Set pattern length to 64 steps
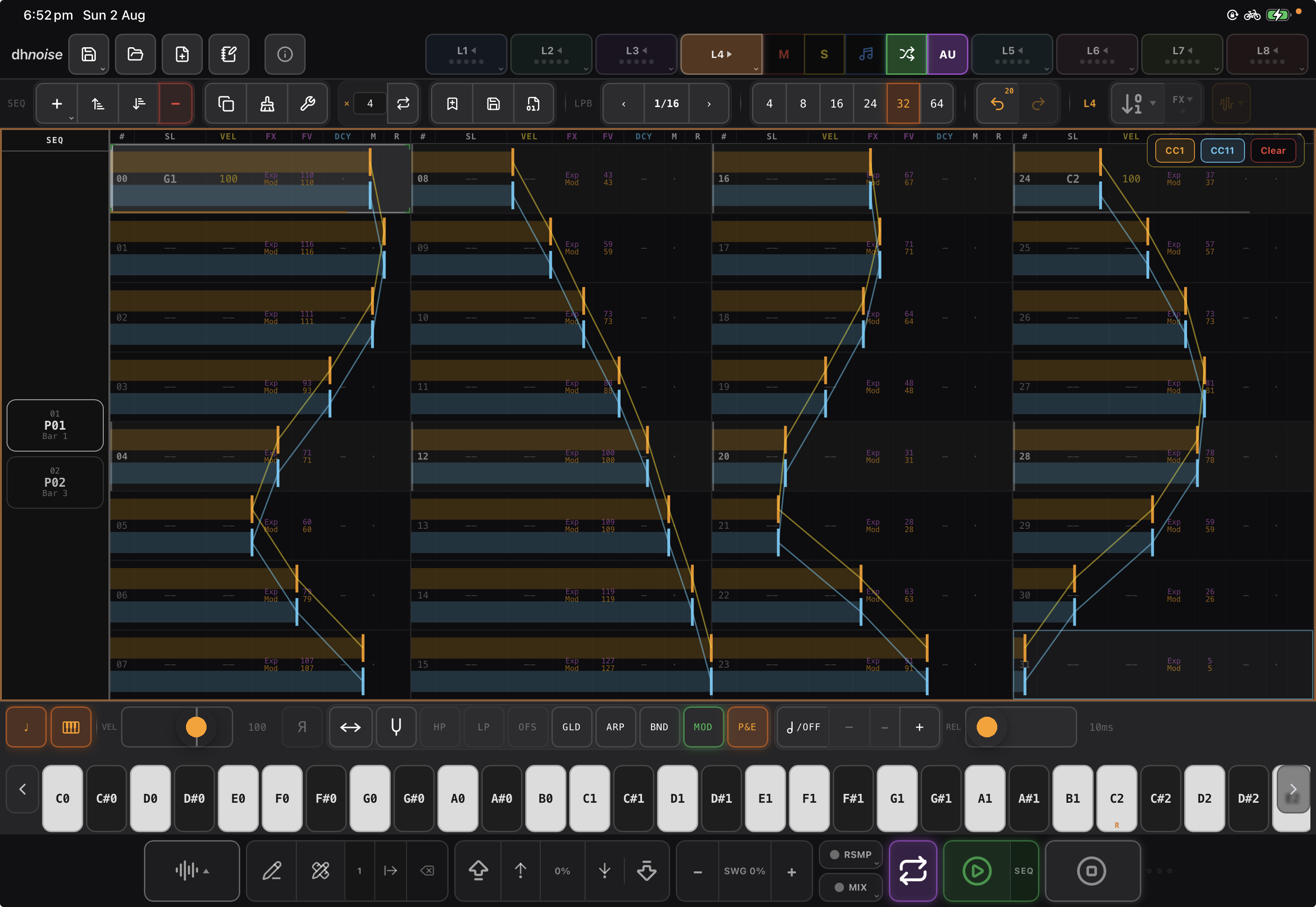Image resolution: width=1316 pixels, height=907 pixels. 937,103
